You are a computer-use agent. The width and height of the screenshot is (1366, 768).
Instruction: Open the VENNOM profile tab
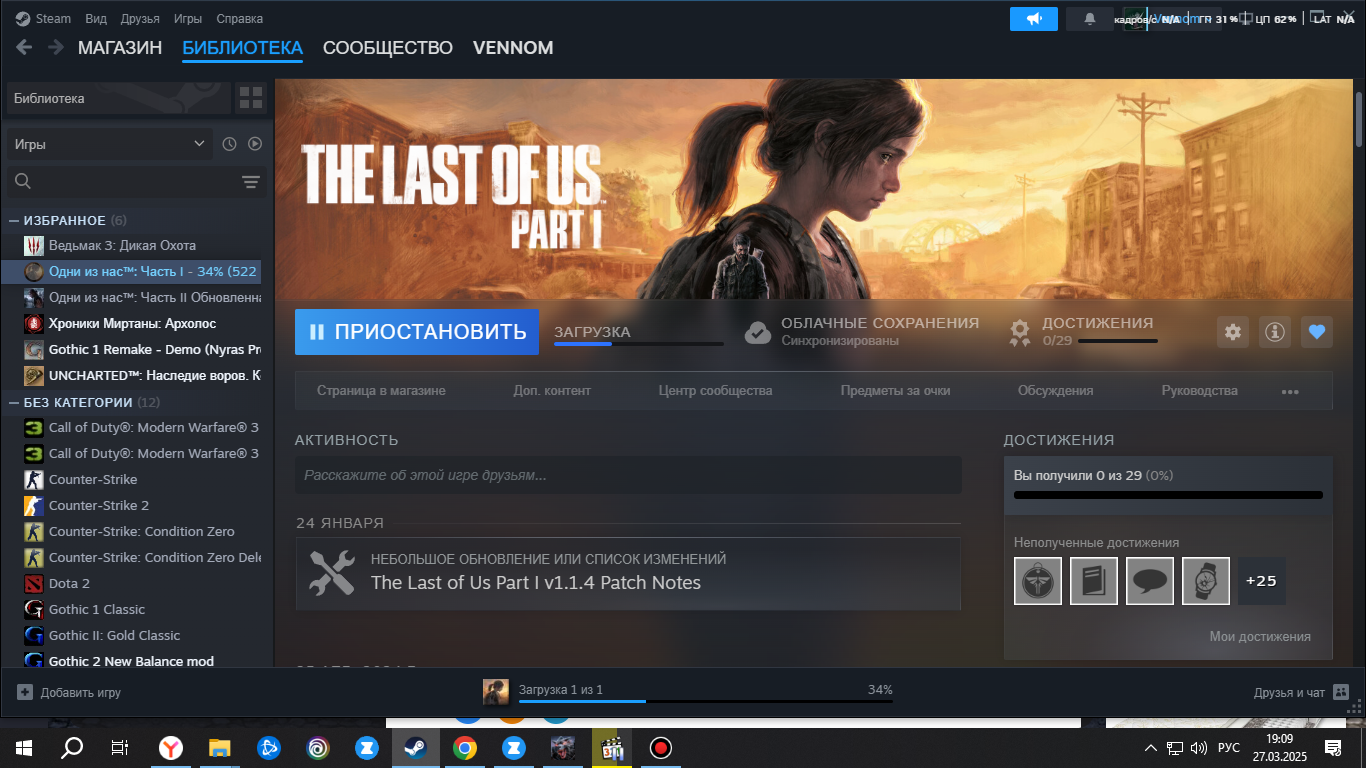(x=513, y=47)
